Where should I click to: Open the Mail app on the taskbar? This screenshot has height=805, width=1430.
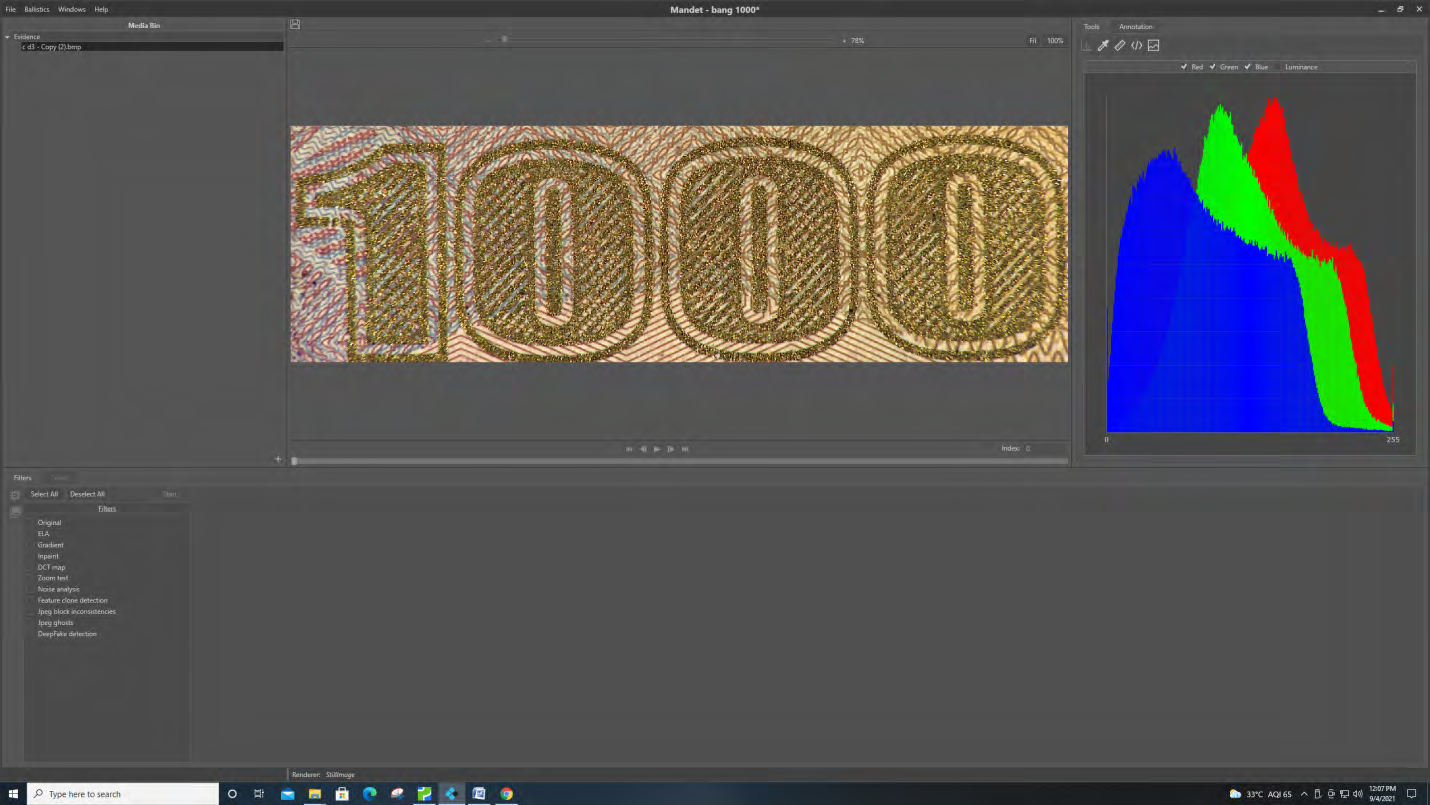[287, 794]
